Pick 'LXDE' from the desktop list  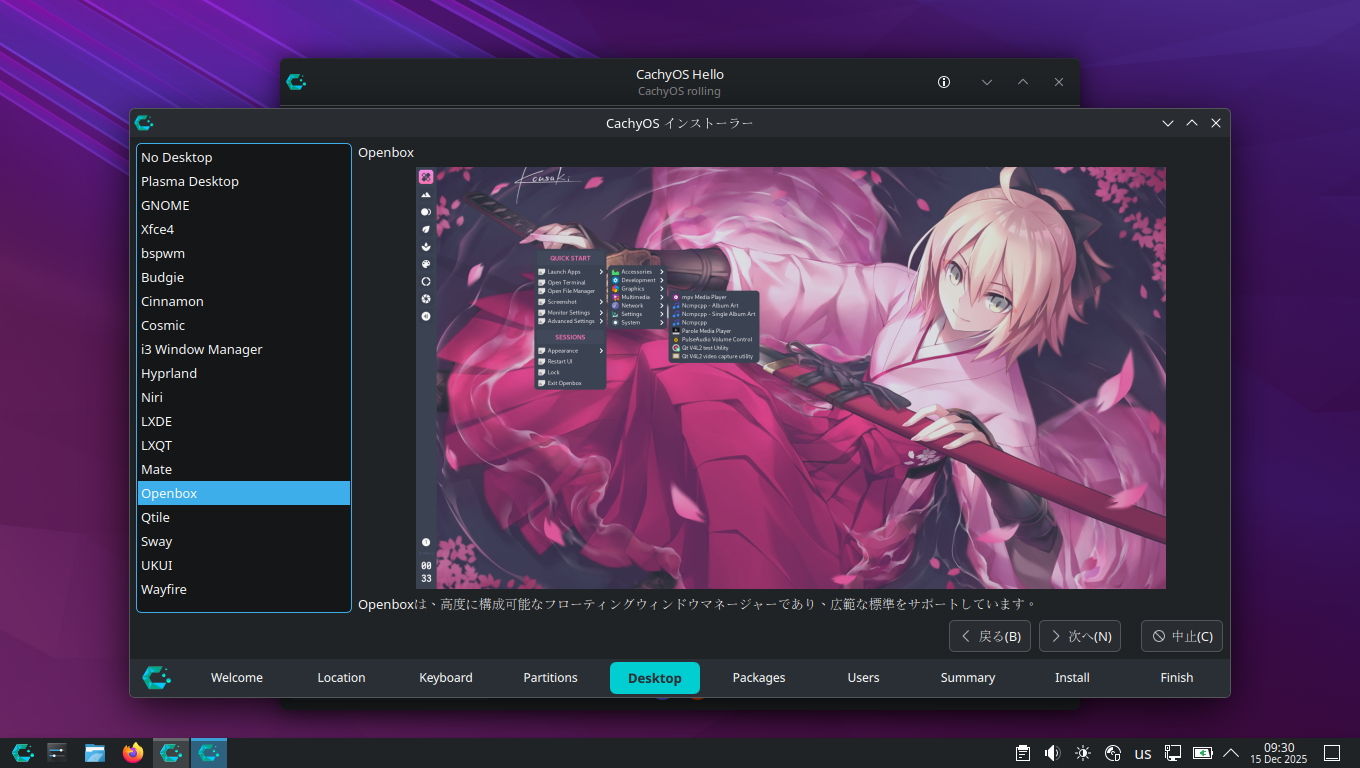(244, 421)
